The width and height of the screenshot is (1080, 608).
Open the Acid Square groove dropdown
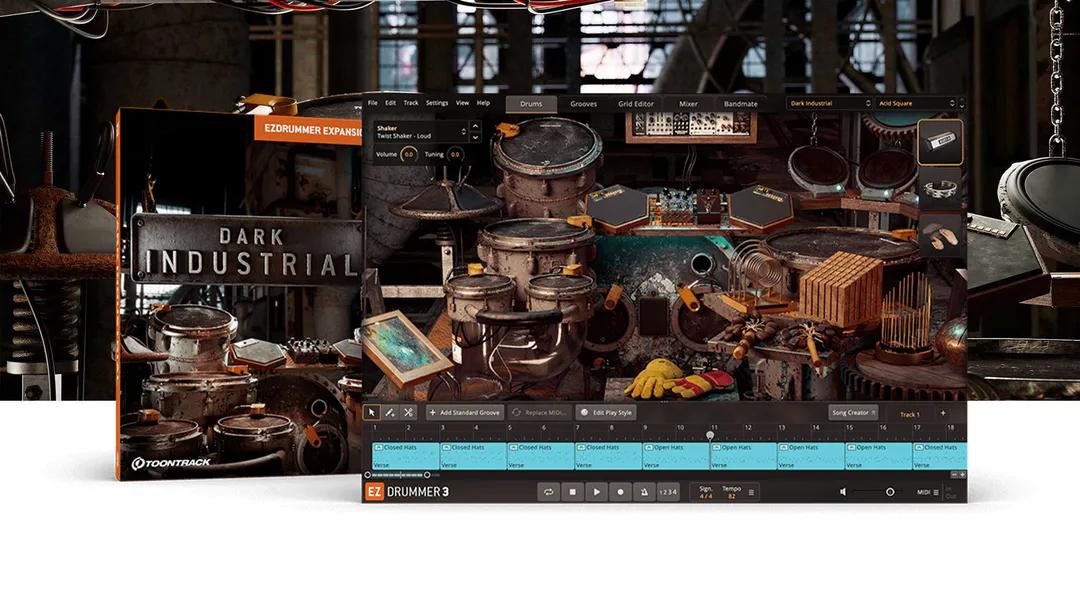click(913, 104)
